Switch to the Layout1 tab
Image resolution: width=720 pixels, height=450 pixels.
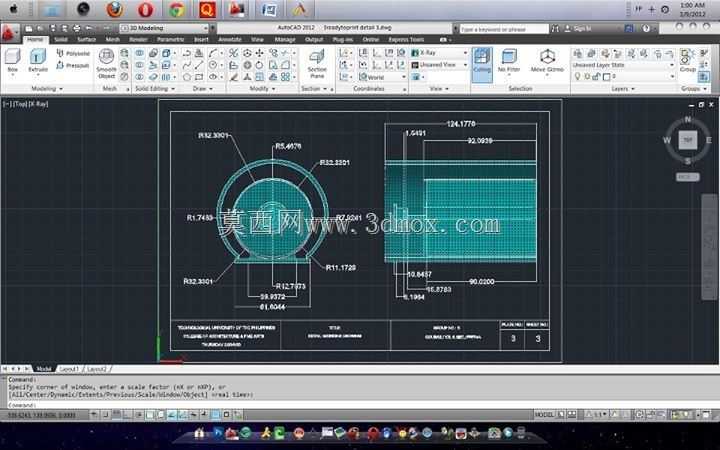click(x=69, y=369)
